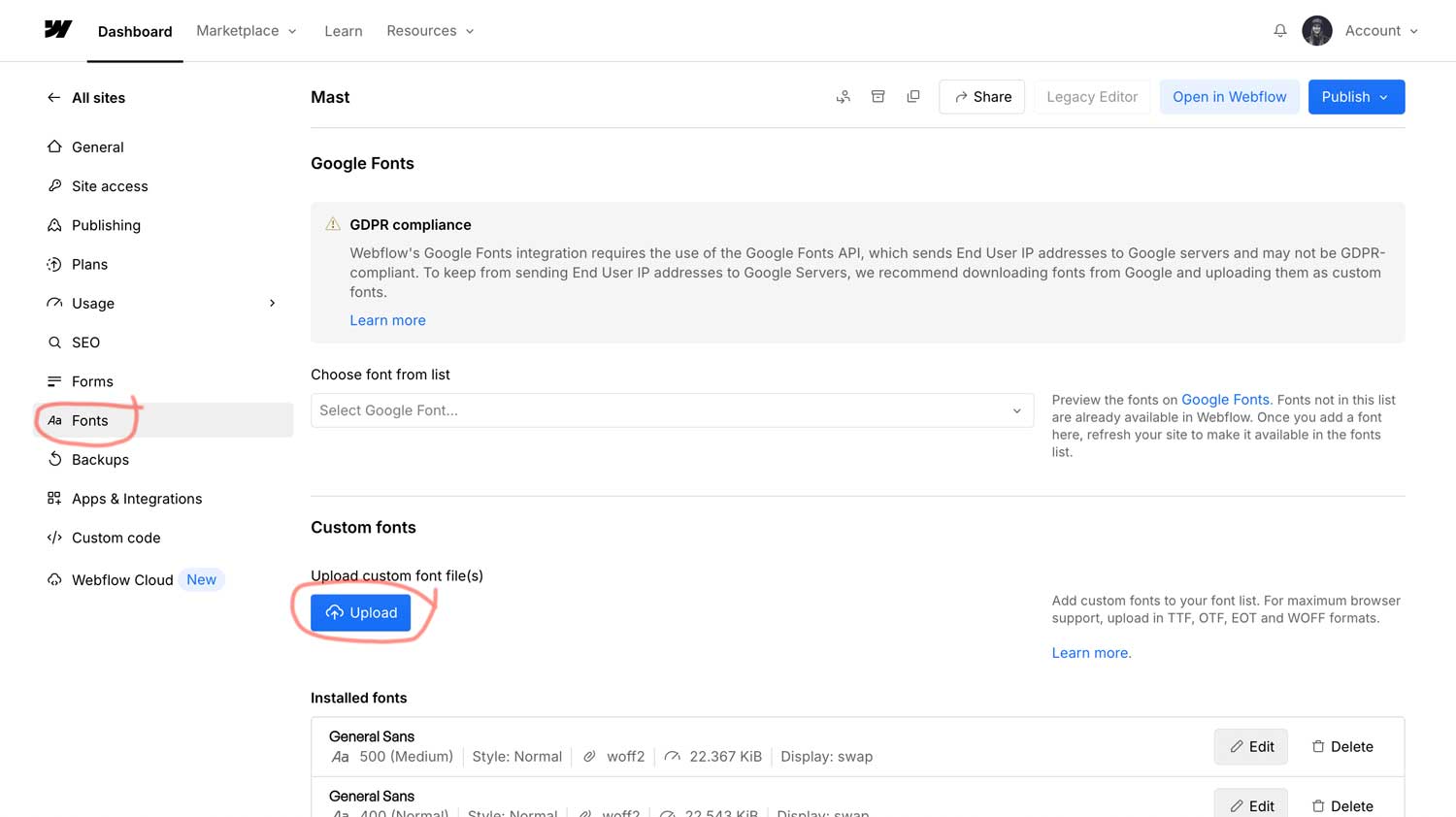Click the GDPR warning triangle icon
Image resolution: width=1456 pixels, height=817 pixels.
coord(333,224)
